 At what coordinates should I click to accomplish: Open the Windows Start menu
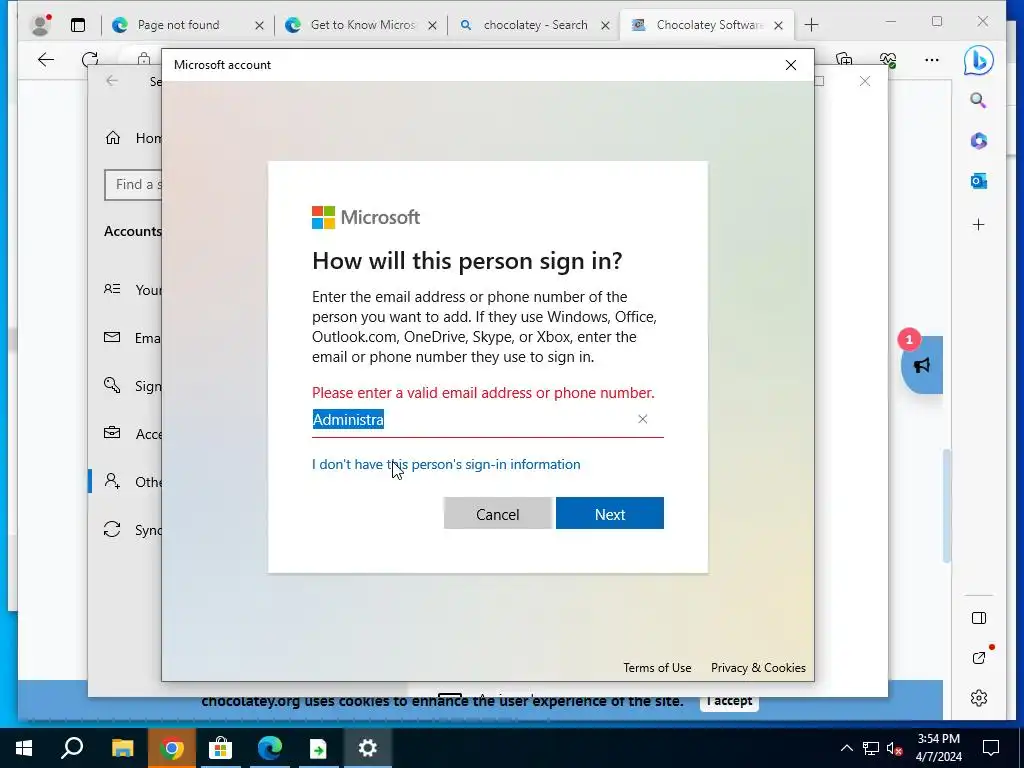(x=24, y=748)
